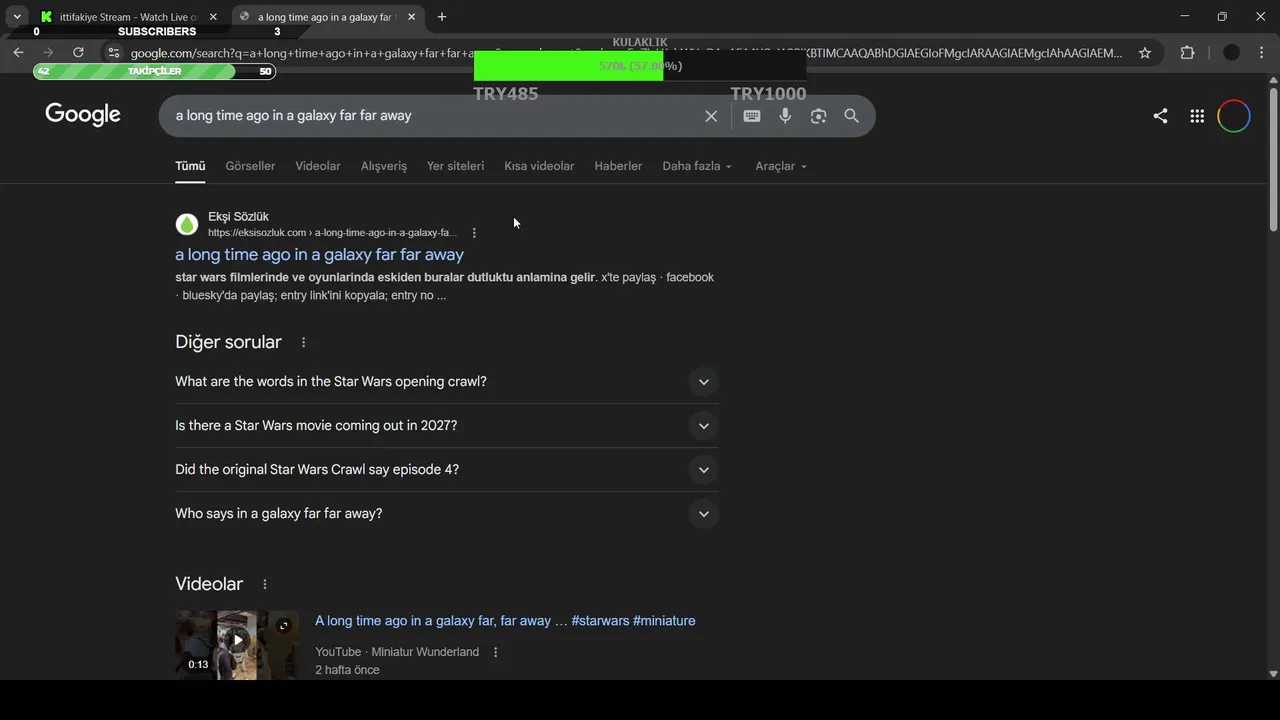Close the 'a long time ago' search tab
The width and height of the screenshot is (1280, 720).
click(411, 17)
